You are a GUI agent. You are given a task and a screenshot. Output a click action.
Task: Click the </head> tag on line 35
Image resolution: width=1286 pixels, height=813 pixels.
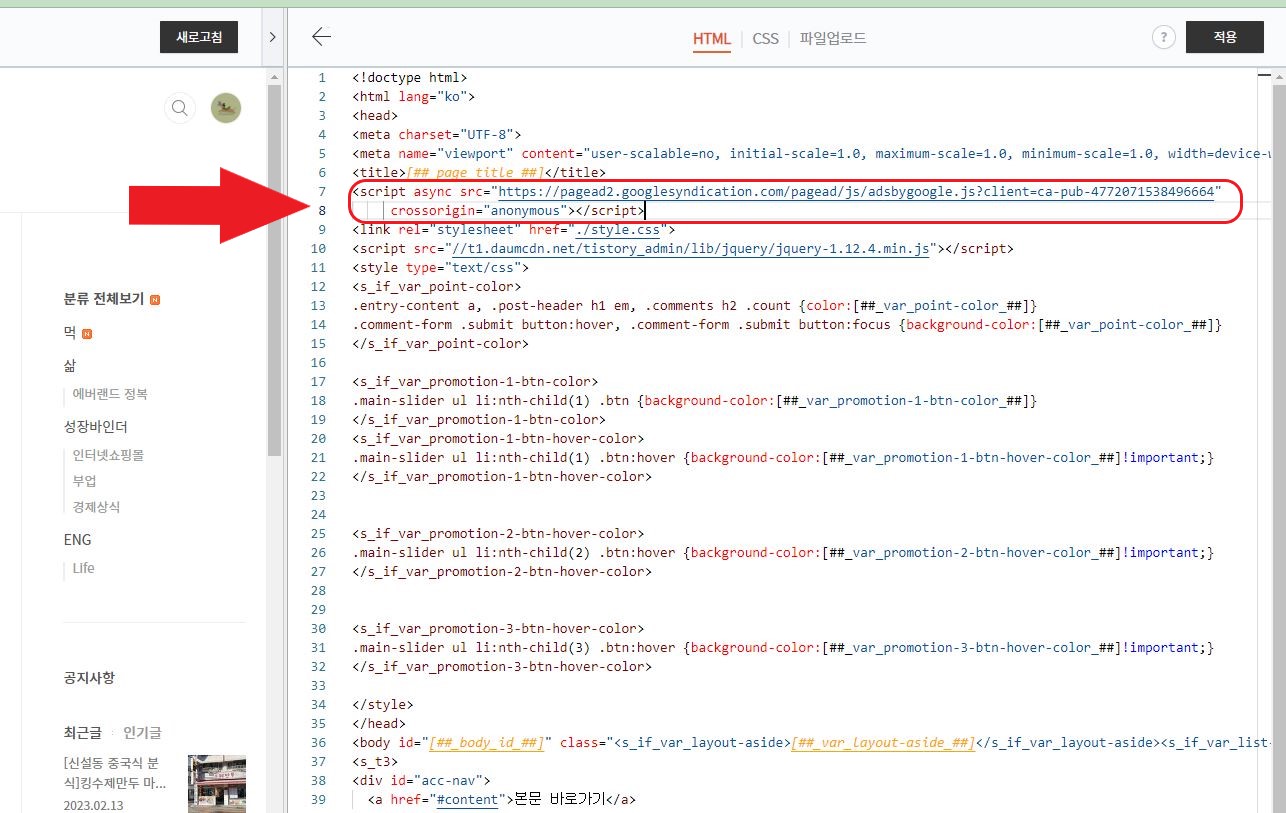click(379, 723)
